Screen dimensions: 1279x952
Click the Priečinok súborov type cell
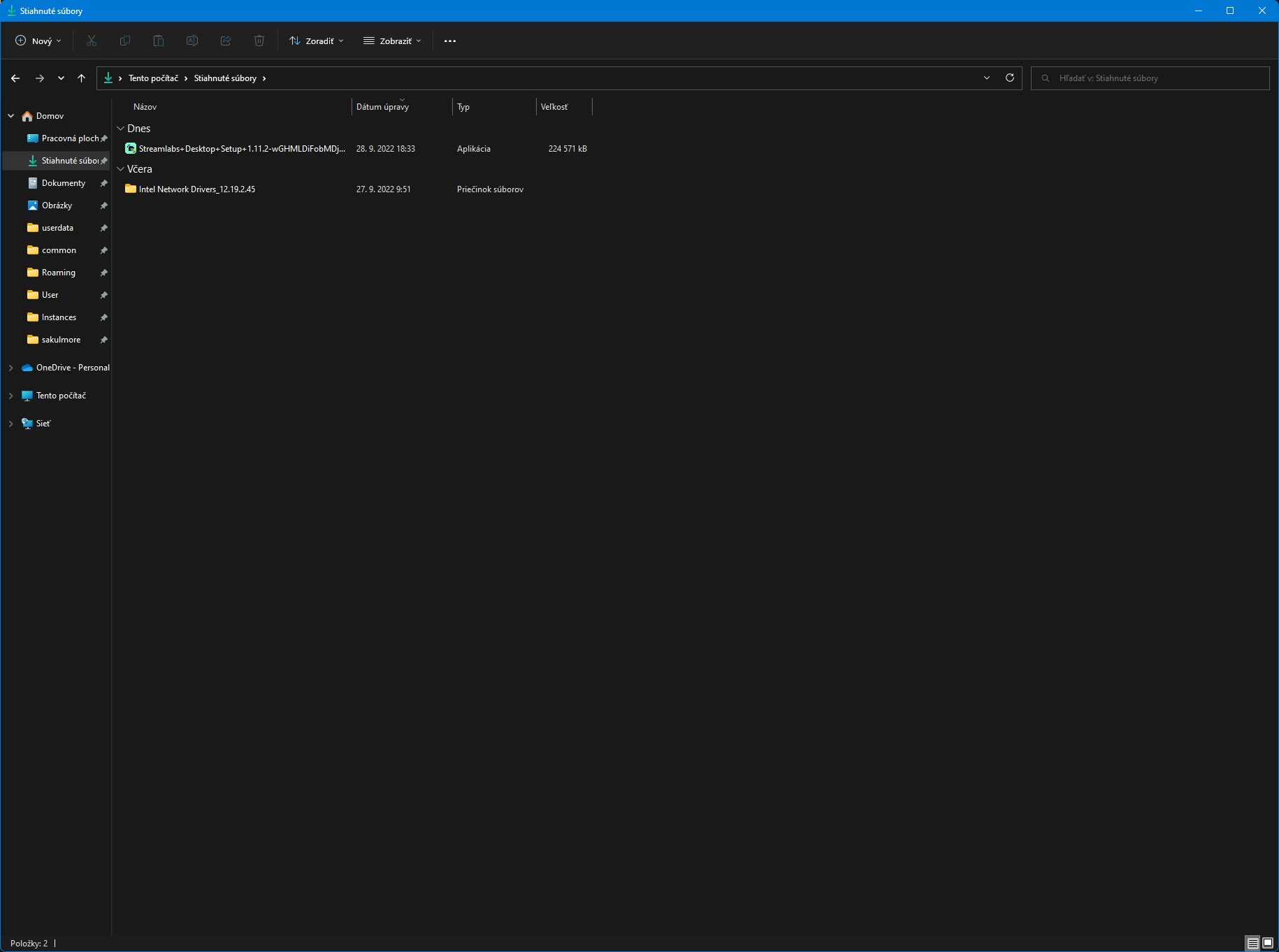click(490, 189)
